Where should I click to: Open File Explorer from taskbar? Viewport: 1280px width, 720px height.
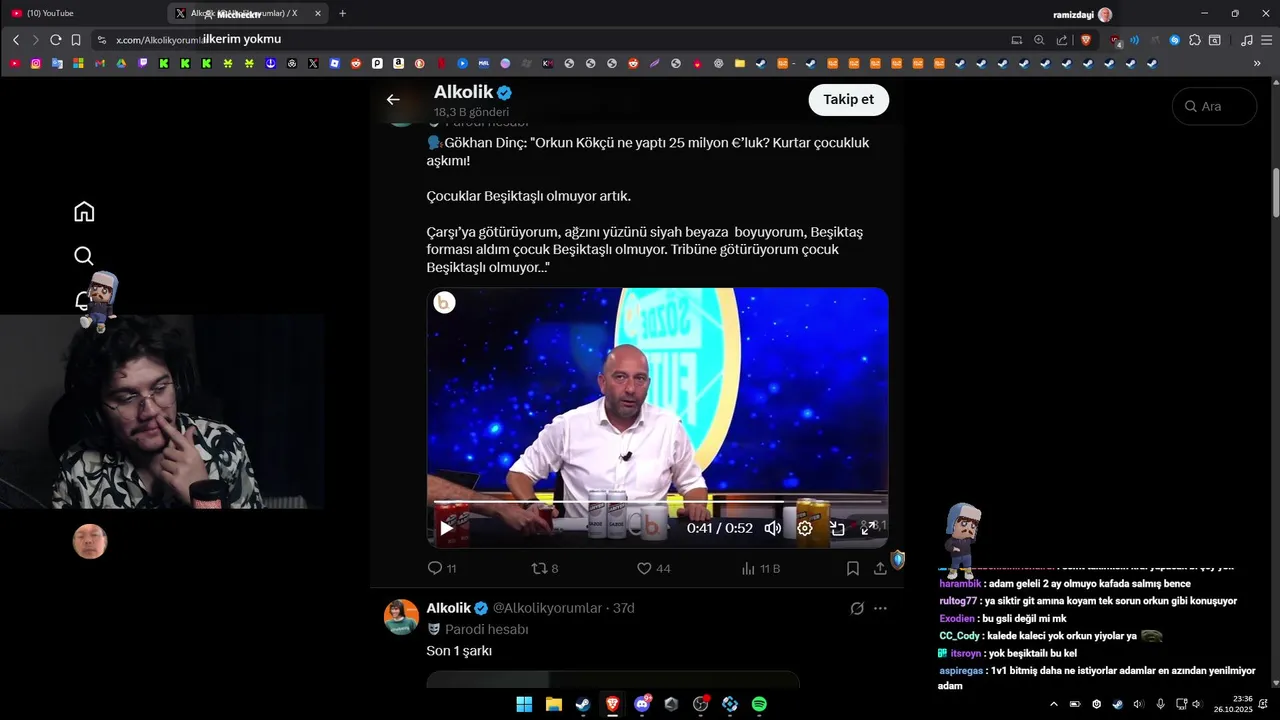coord(553,704)
